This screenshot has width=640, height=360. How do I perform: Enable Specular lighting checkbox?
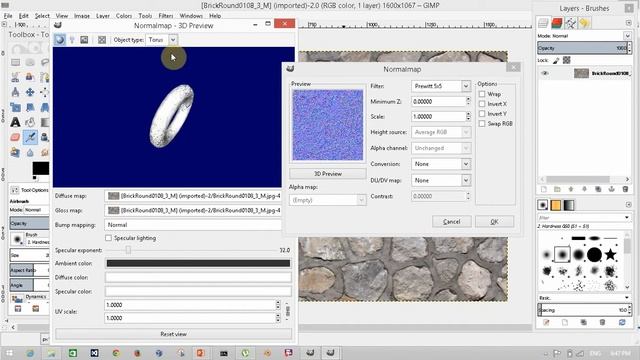(108, 238)
